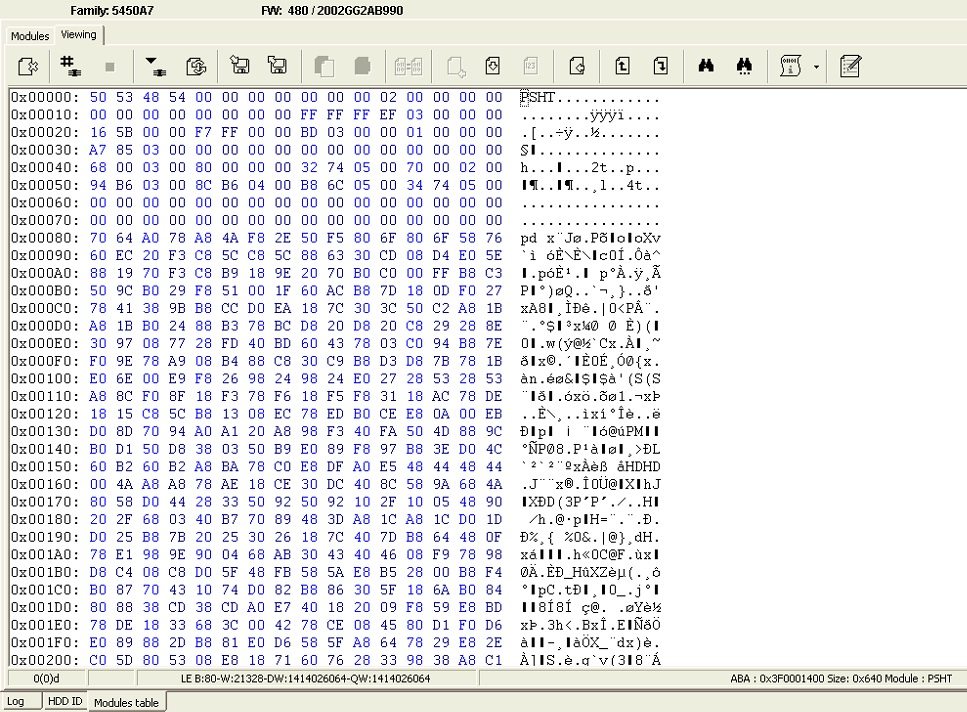Click the 'LE B:80-W:21328' status bar values

coord(306,679)
